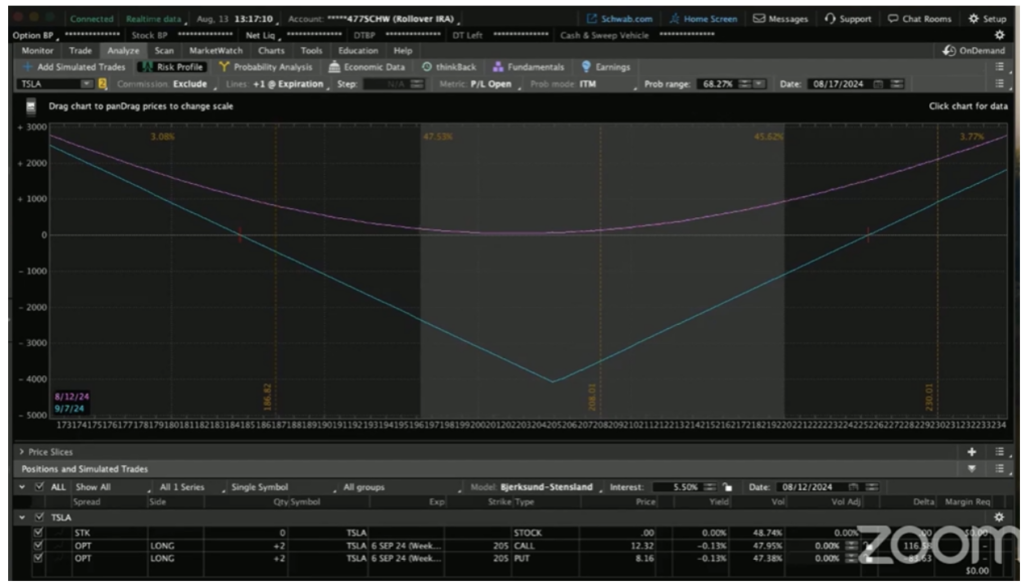Switch to the Monitor tab
The height and width of the screenshot is (585, 1024).
point(38,50)
